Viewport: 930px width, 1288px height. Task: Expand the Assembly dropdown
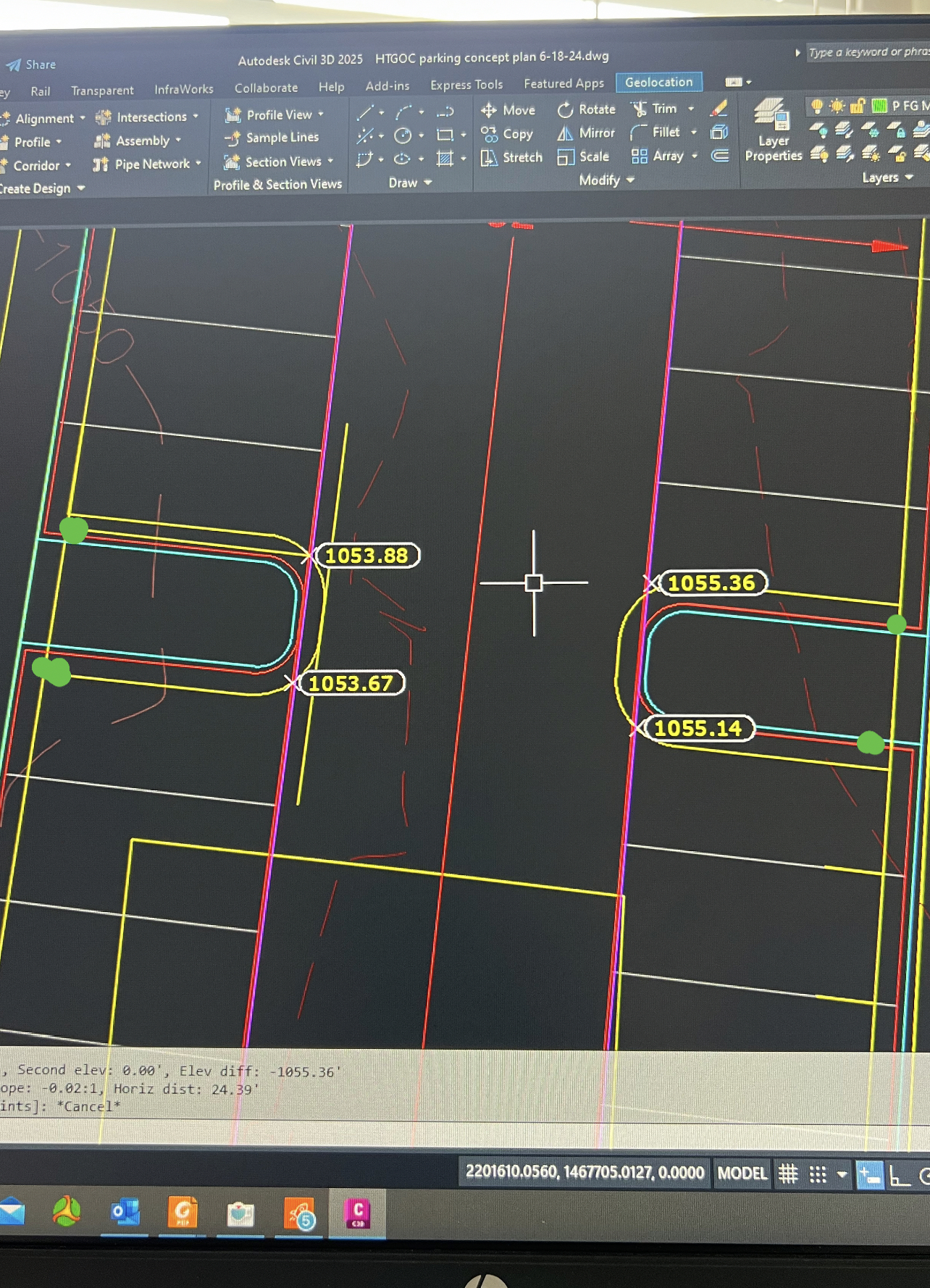coord(178,140)
